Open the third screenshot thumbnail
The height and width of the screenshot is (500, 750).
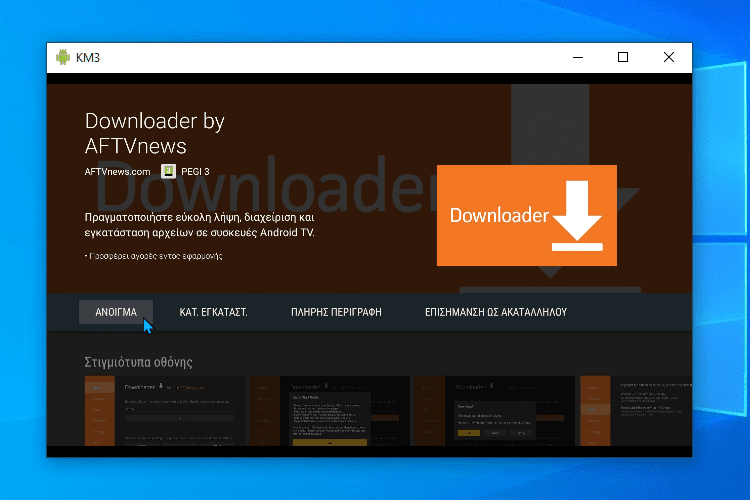tap(495, 411)
